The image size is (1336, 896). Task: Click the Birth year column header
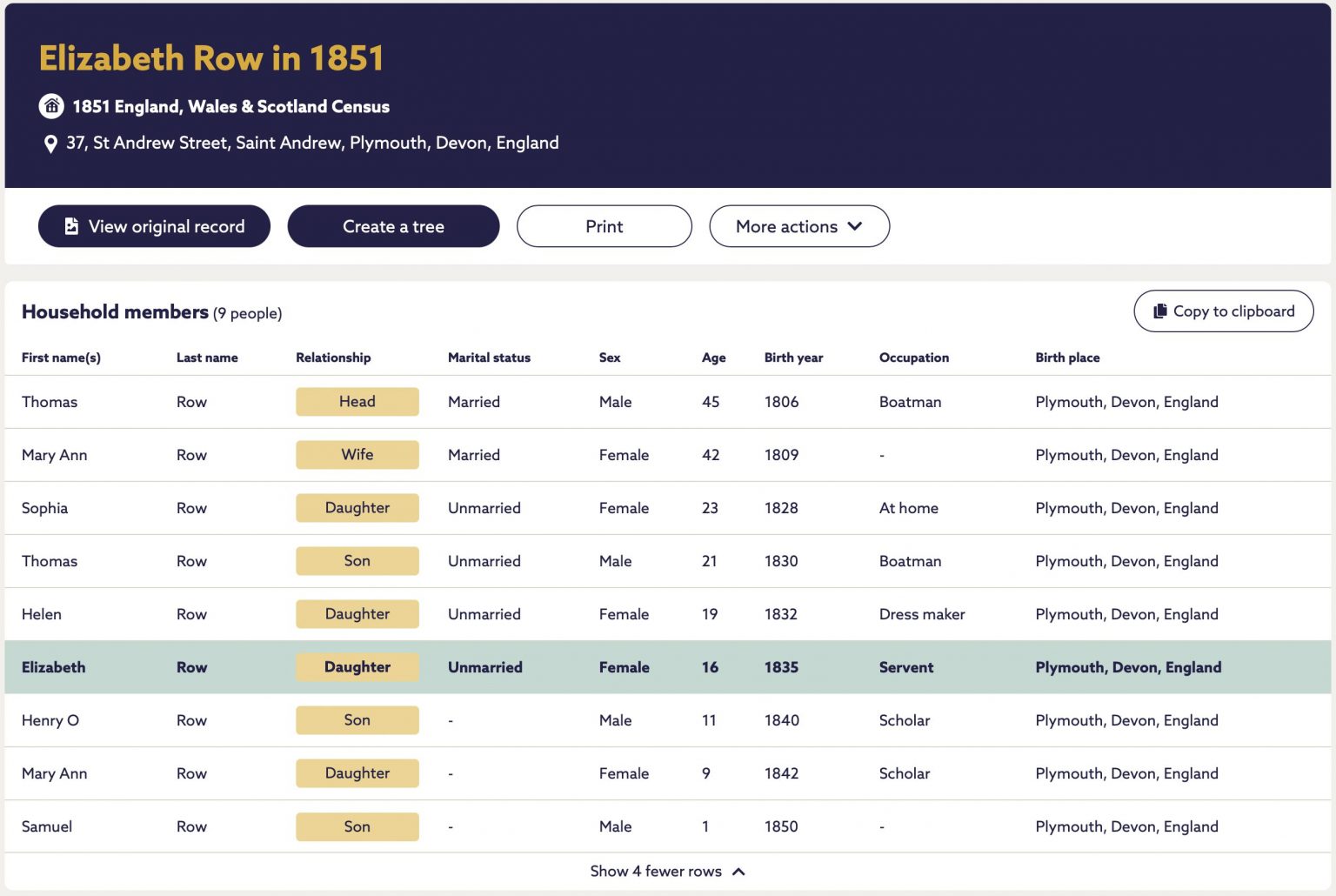(x=793, y=358)
